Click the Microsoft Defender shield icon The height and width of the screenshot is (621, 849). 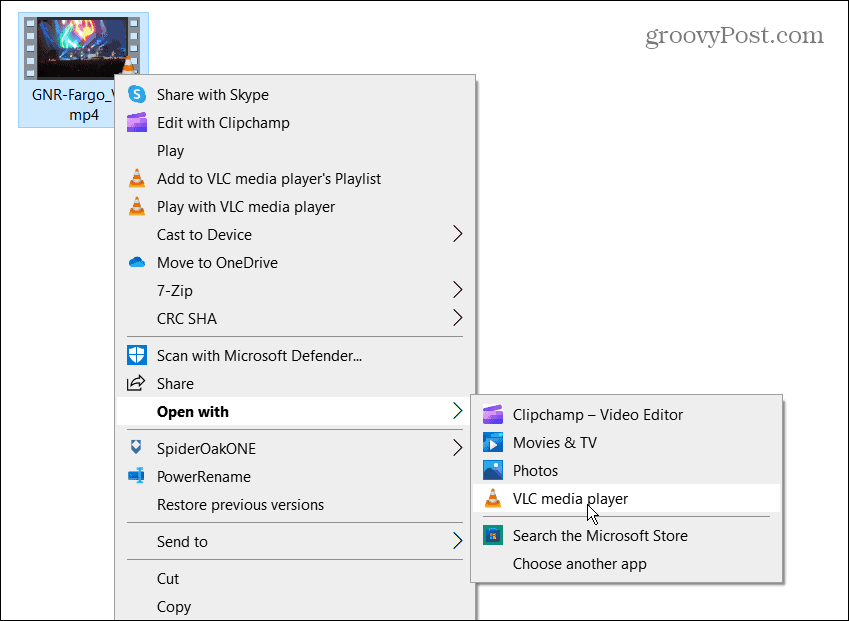(x=137, y=355)
